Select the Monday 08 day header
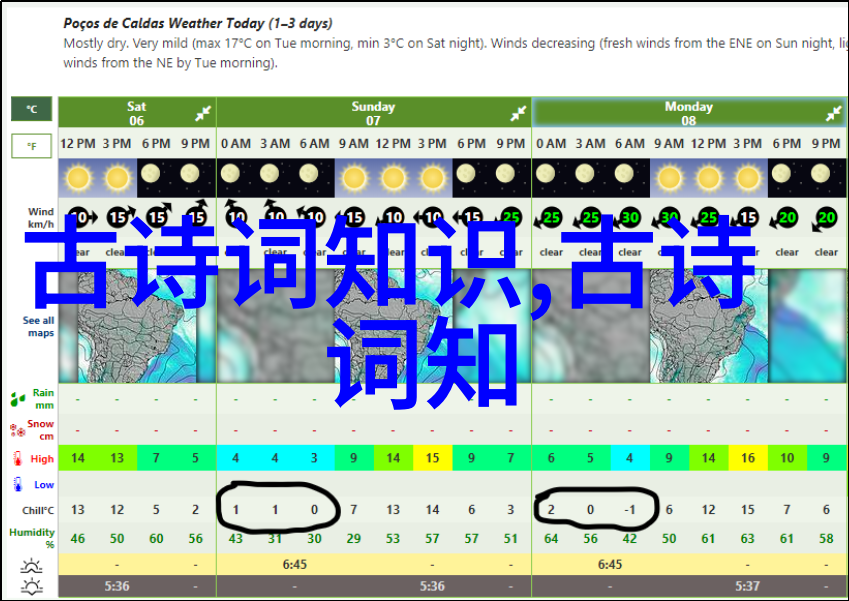 (x=689, y=113)
